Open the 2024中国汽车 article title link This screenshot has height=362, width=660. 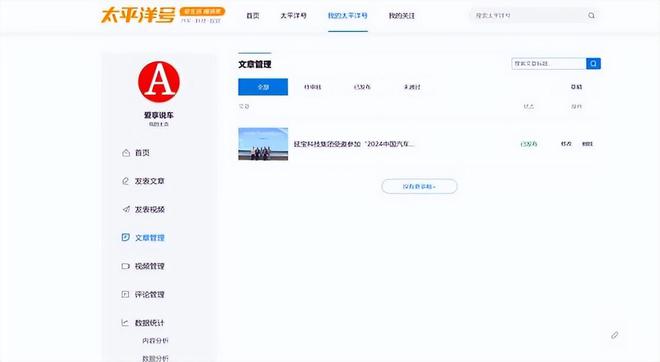pyautogui.click(x=354, y=144)
